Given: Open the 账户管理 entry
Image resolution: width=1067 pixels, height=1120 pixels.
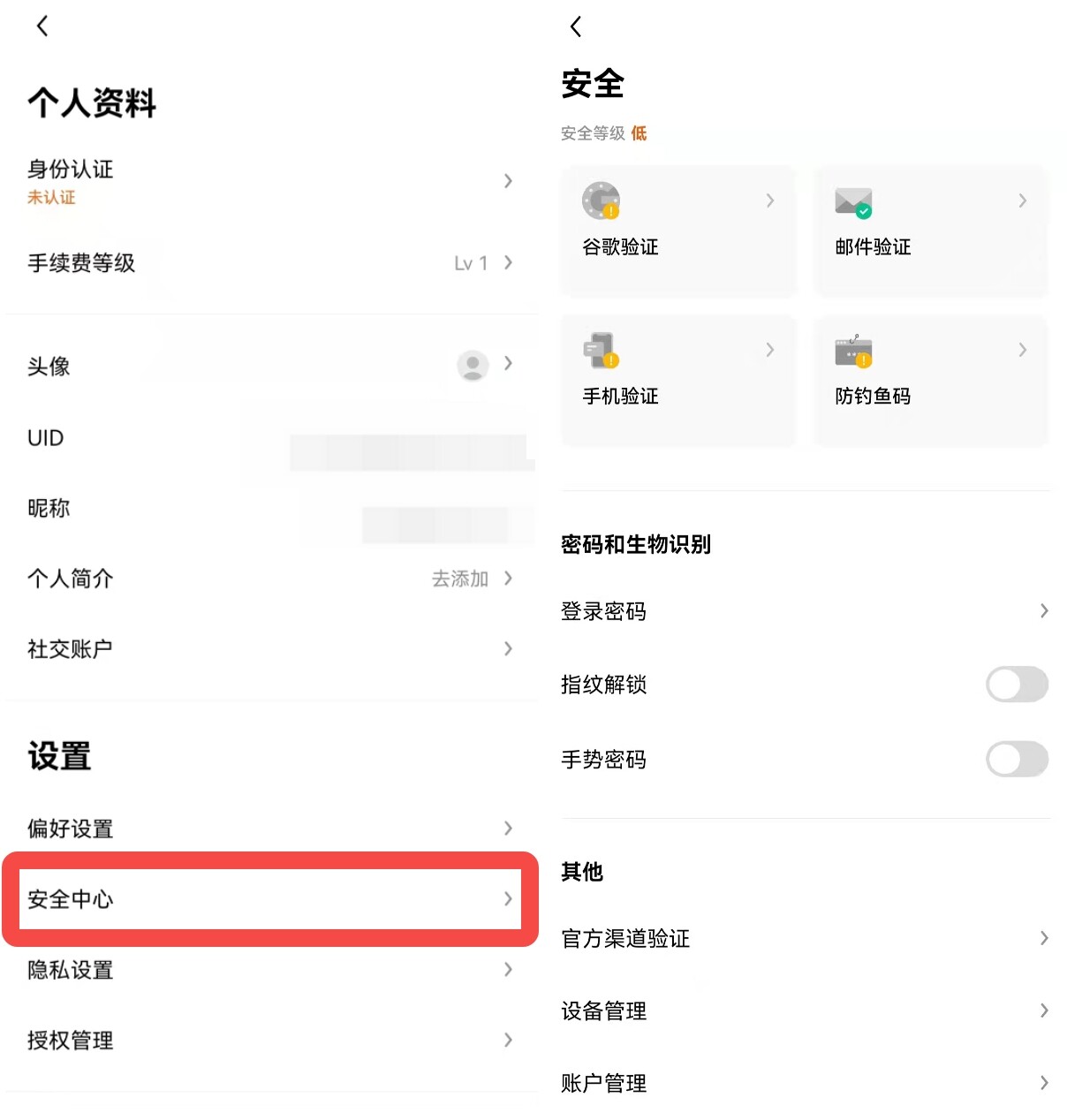Looking at the screenshot, I should tap(806, 1083).
